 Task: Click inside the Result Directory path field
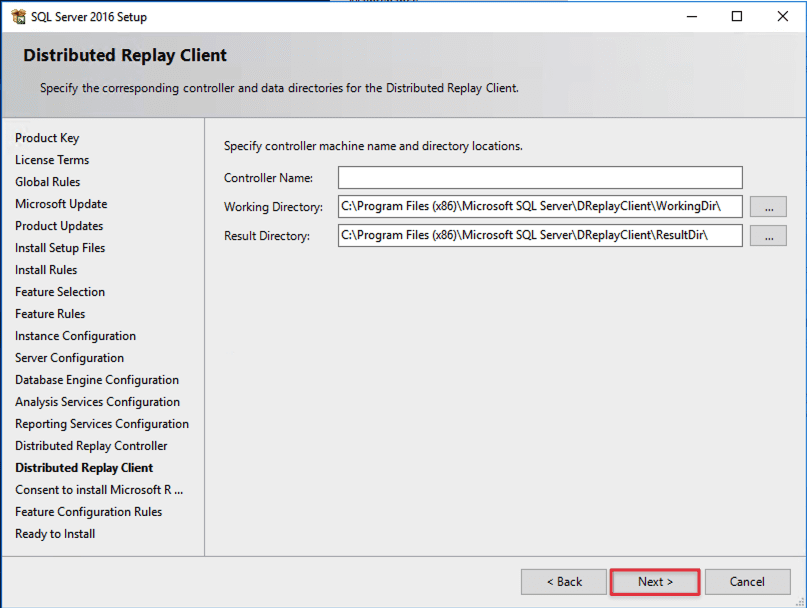pyautogui.click(x=540, y=236)
